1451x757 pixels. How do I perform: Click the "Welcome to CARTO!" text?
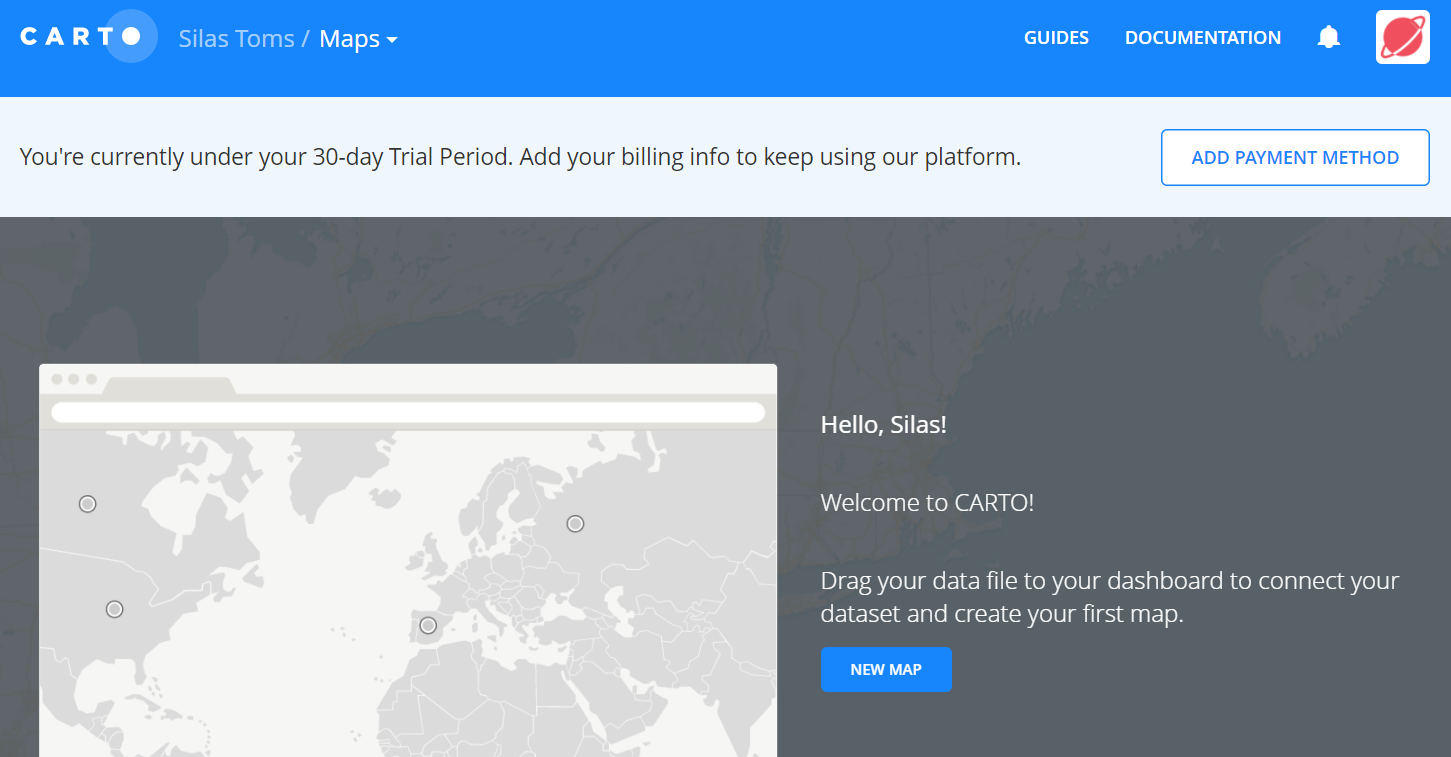926,502
